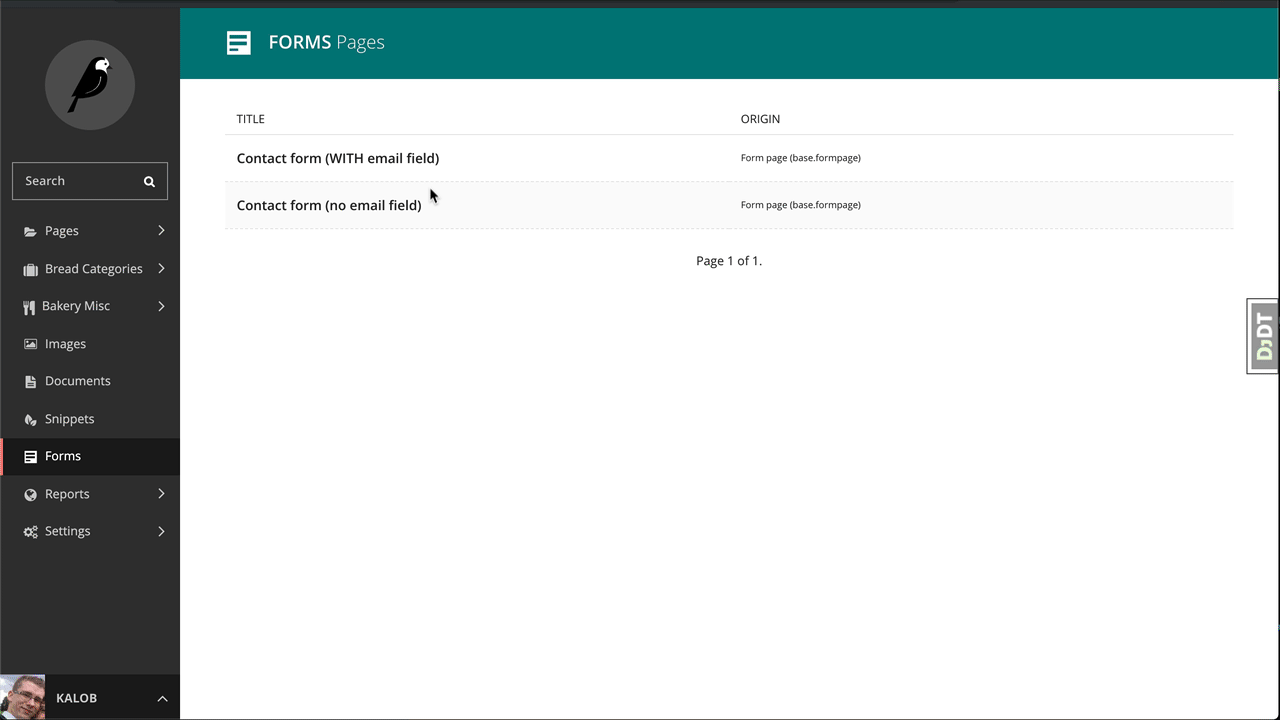The width and height of the screenshot is (1280, 720).
Task: Go to the Snippets section
Action: coord(90,419)
